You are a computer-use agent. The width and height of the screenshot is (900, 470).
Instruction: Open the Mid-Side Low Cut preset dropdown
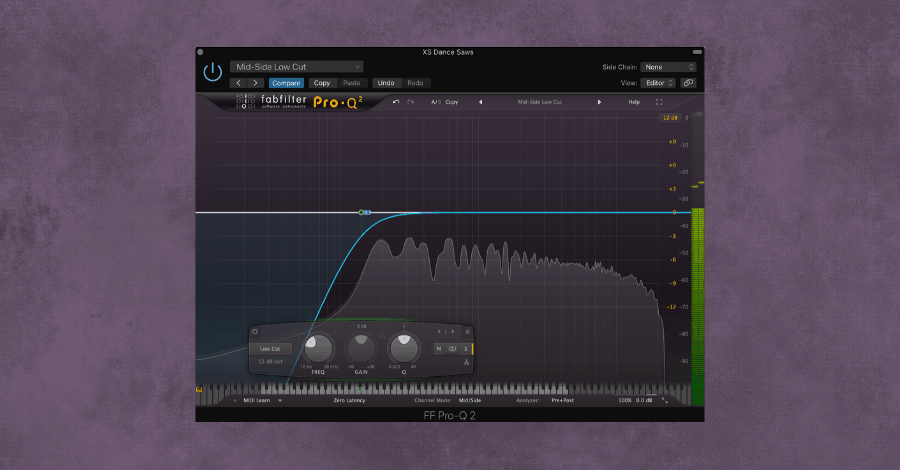tap(296, 67)
